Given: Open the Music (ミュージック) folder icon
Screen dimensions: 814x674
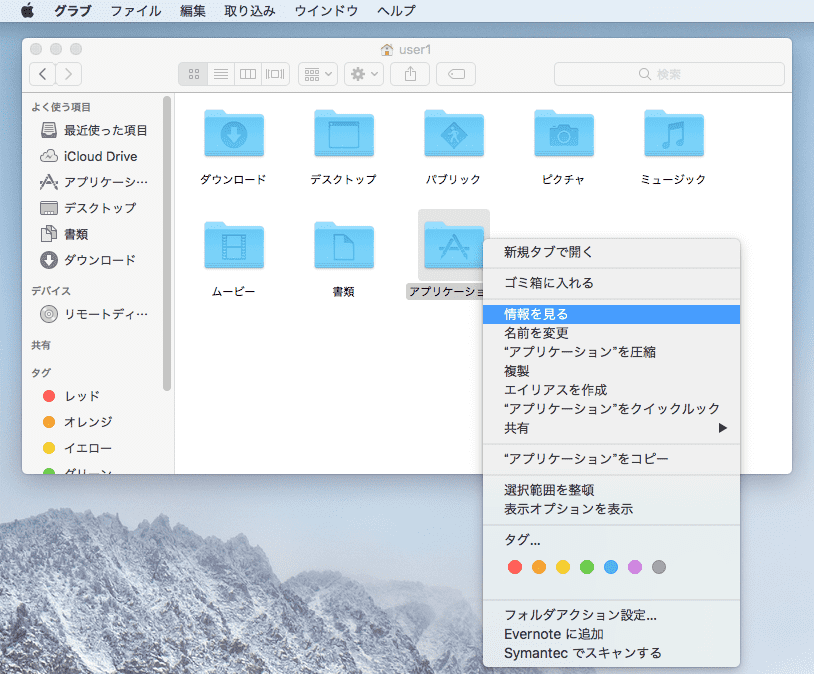Looking at the screenshot, I should [x=673, y=135].
